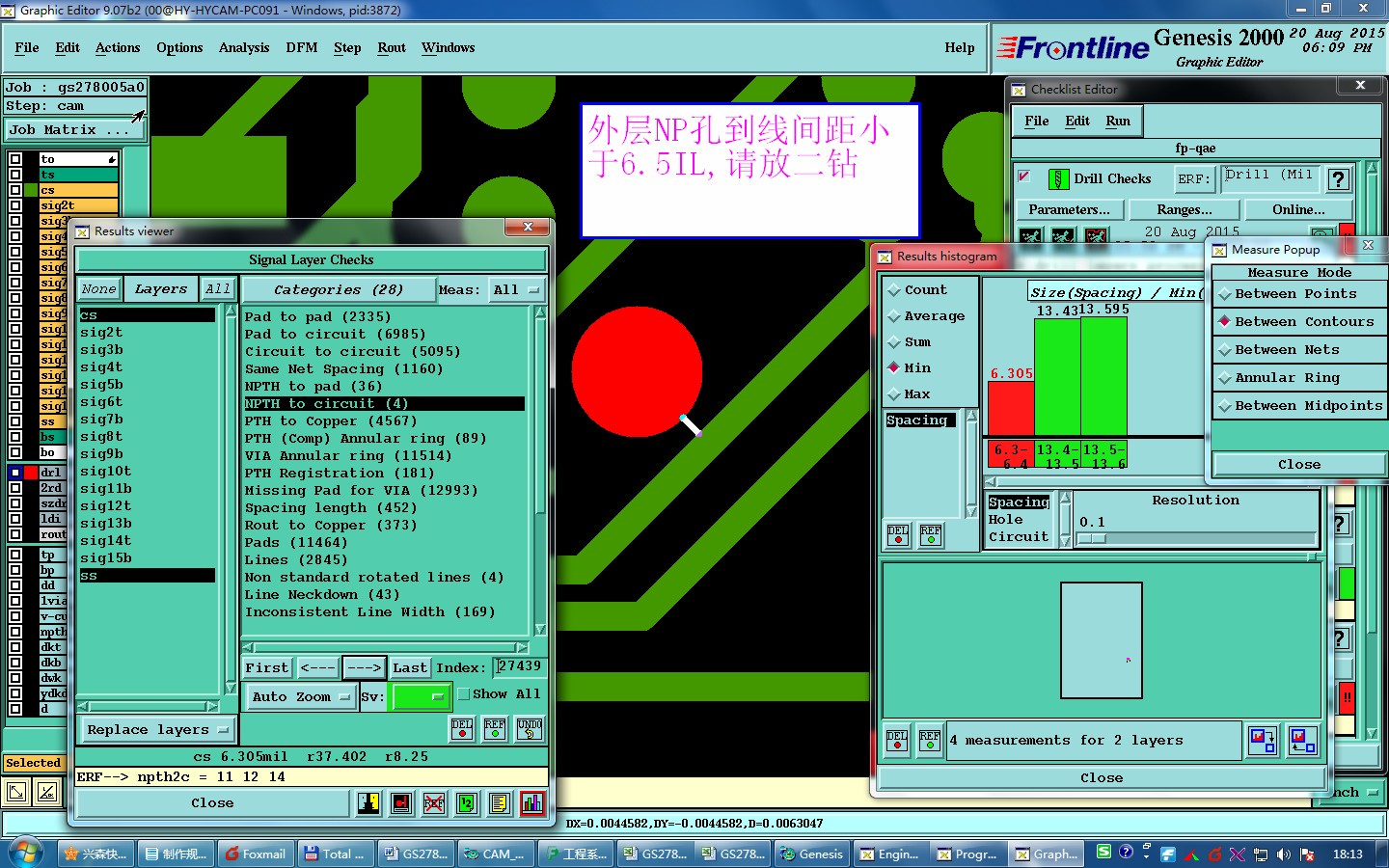Click bottom-left crossed-box tool icon

pos(47,792)
